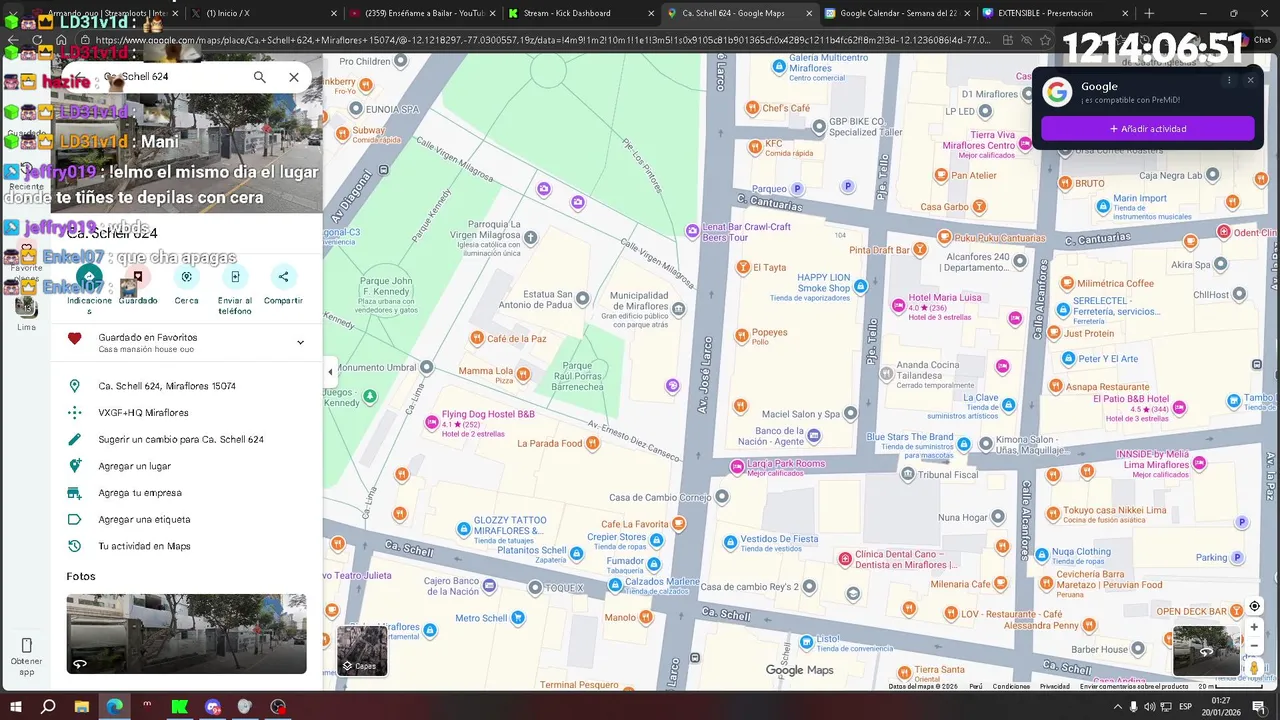Click Enviar comentarios sobre el producto
The image size is (1280, 720).
coord(1134,686)
